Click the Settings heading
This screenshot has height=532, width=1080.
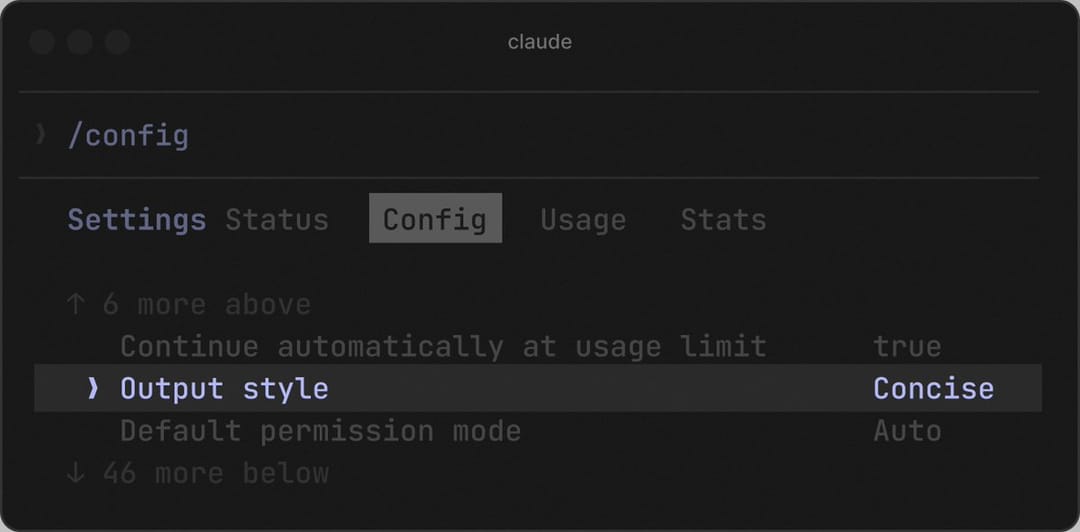click(137, 220)
